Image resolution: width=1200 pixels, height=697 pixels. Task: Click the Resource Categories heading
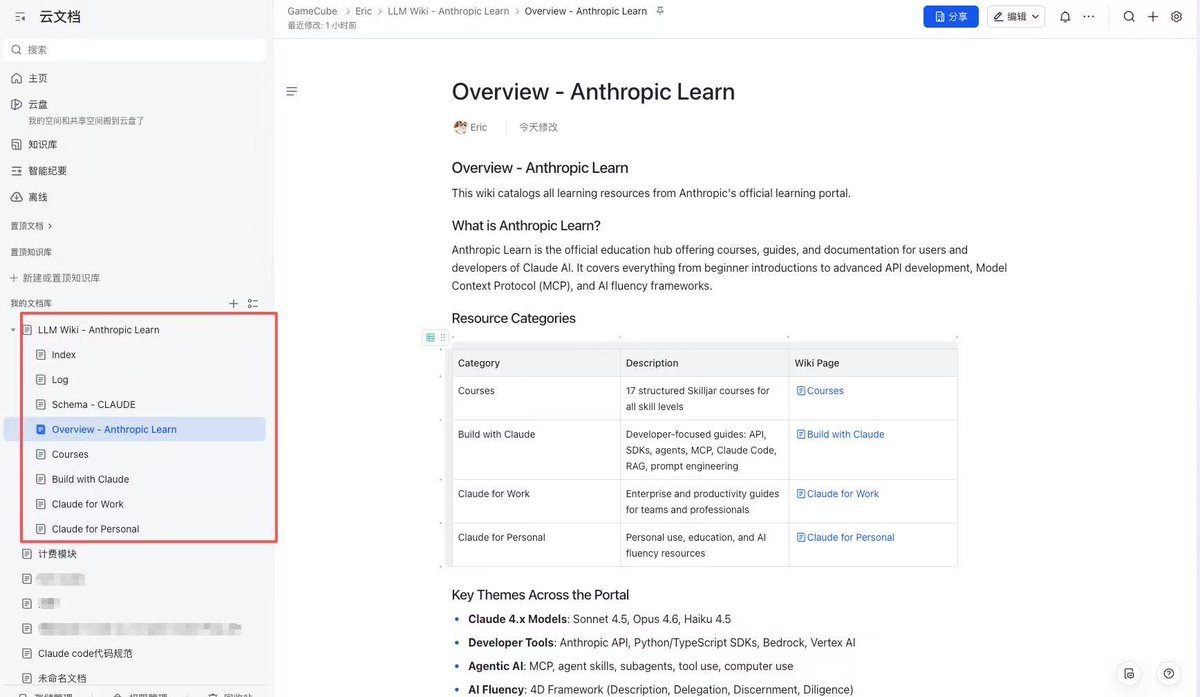pos(513,318)
